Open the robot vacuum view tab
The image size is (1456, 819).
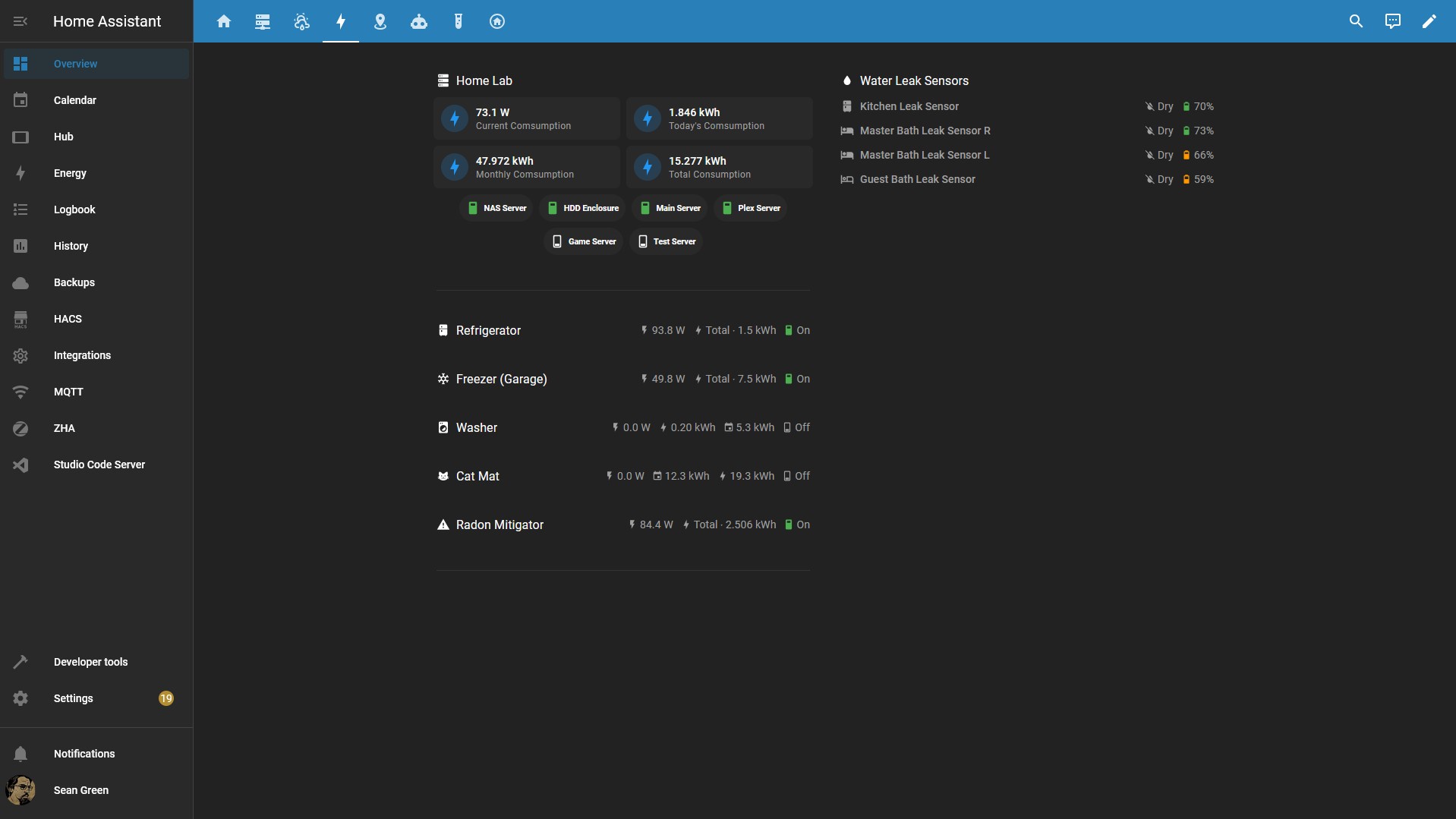[419, 21]
